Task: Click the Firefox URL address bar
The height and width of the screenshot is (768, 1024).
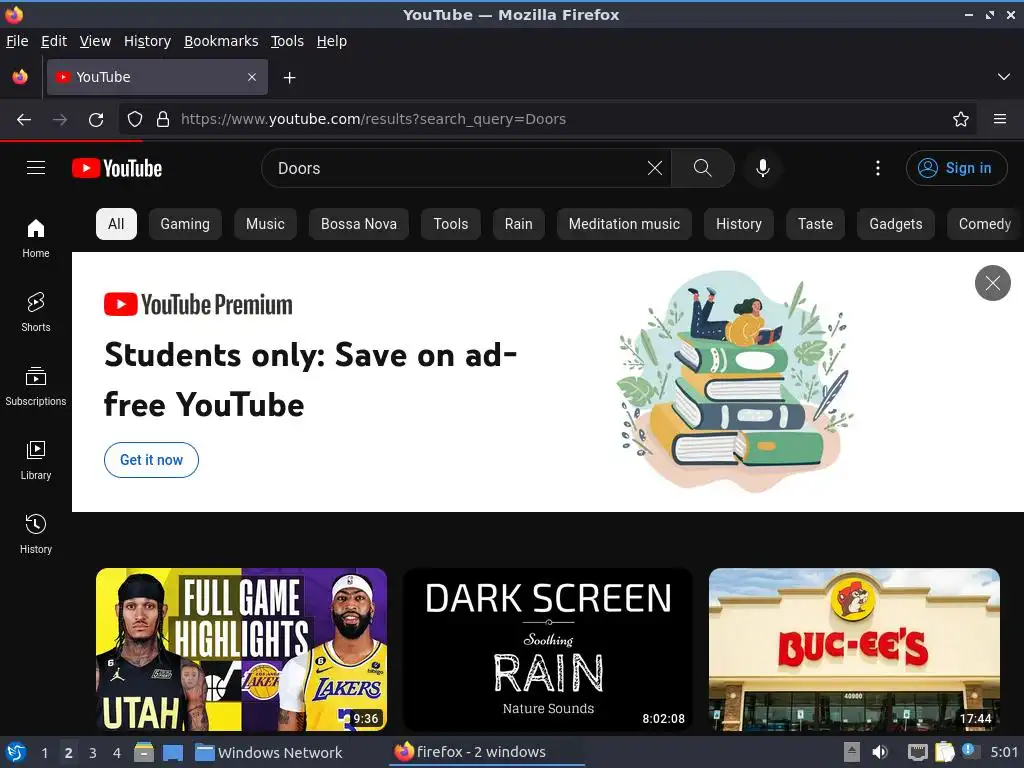Action: click(x=547, y=120)
